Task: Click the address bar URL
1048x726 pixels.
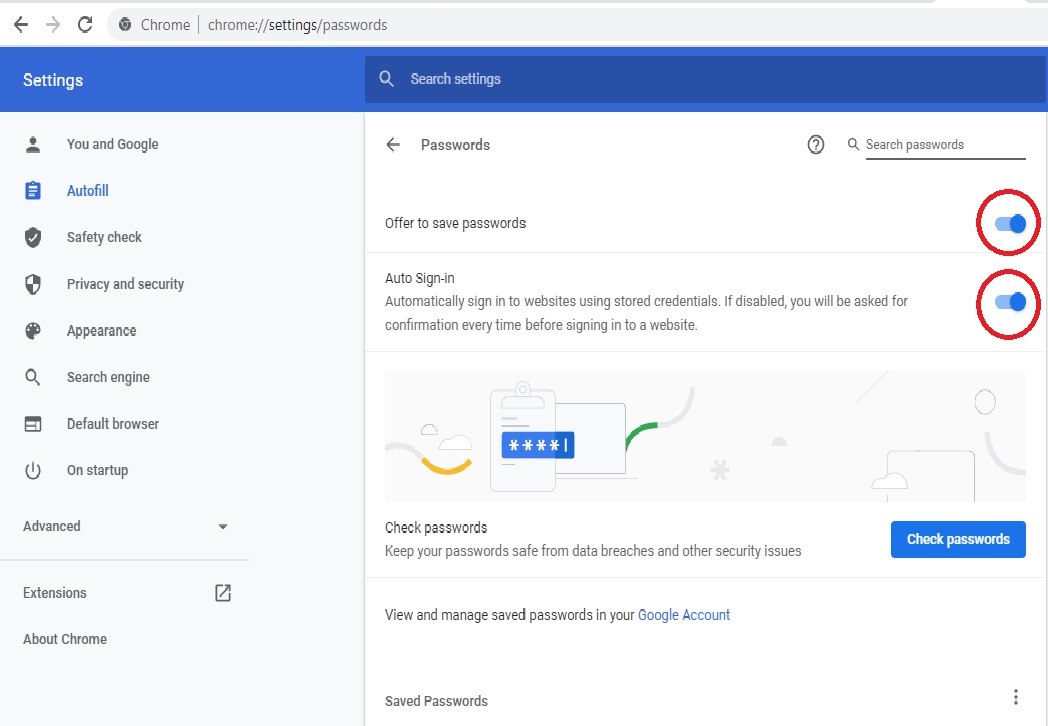Action: [x=297, y=25]
